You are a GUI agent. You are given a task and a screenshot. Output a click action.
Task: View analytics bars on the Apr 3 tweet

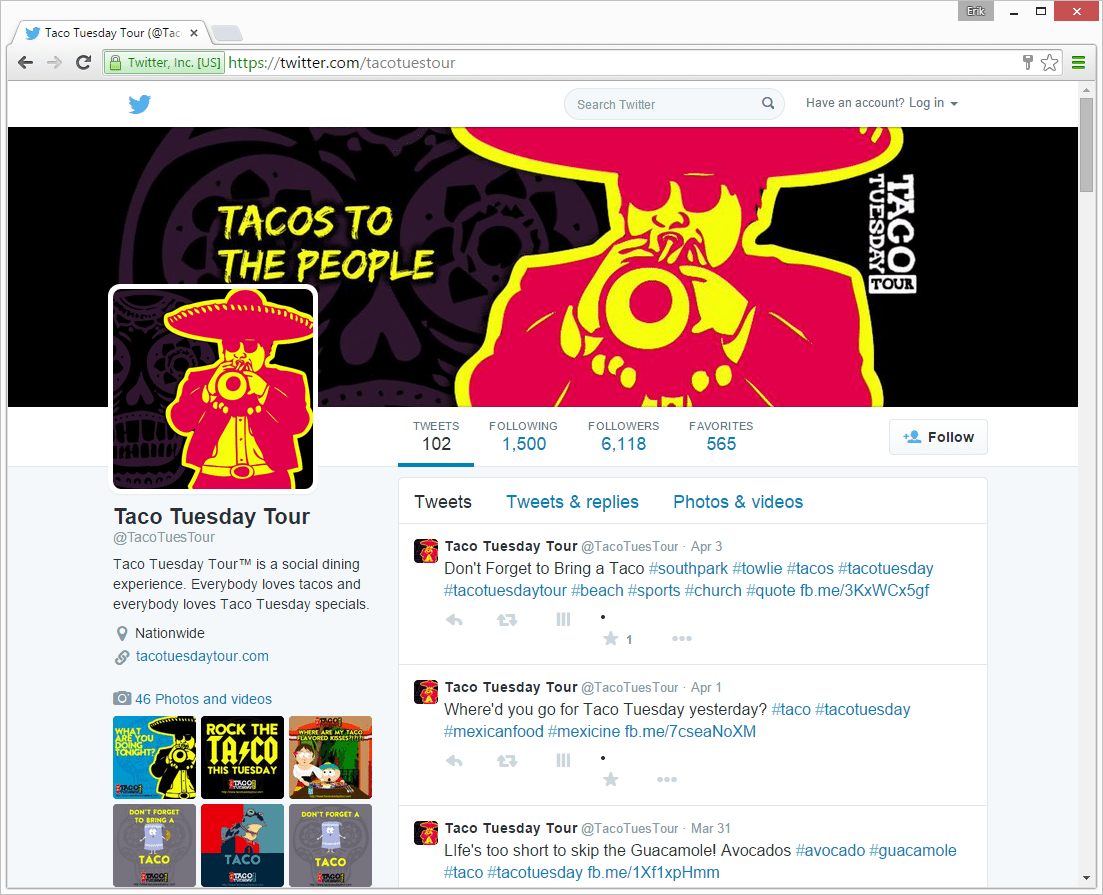[x=563, y=620]
